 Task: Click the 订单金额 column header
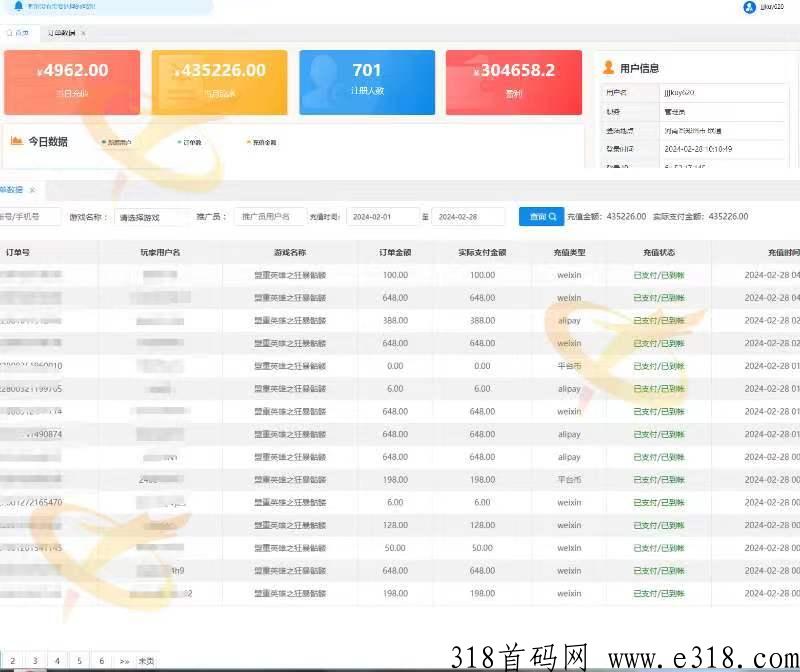click(x=394, y=252)
